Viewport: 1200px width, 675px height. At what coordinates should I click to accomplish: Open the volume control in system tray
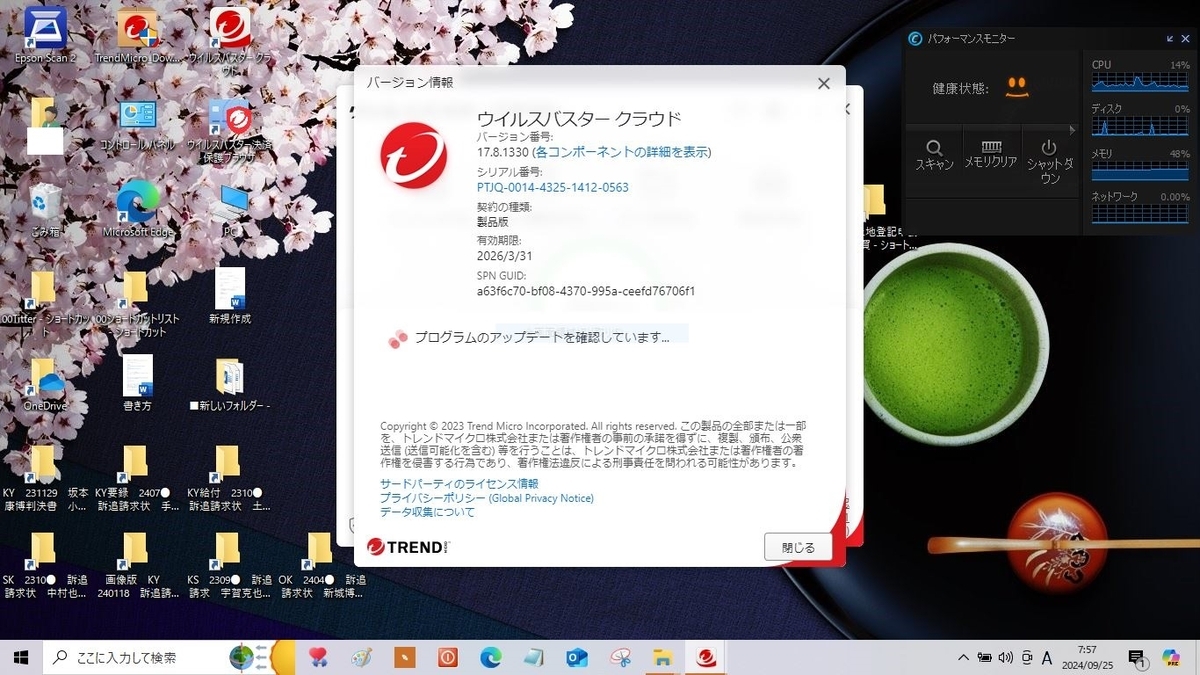pos(1006,657)
